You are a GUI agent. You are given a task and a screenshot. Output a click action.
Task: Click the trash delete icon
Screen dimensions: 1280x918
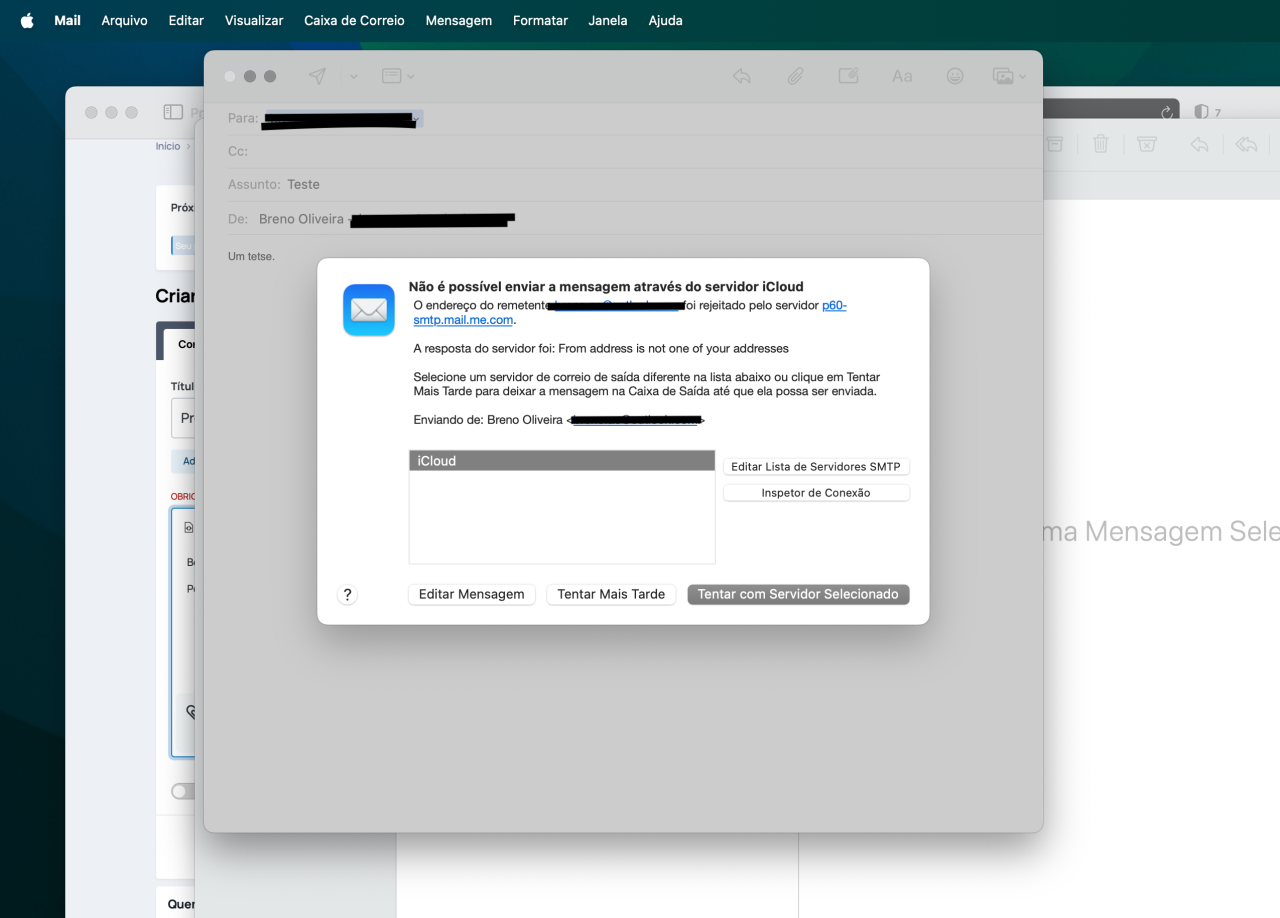[1101, 144]
